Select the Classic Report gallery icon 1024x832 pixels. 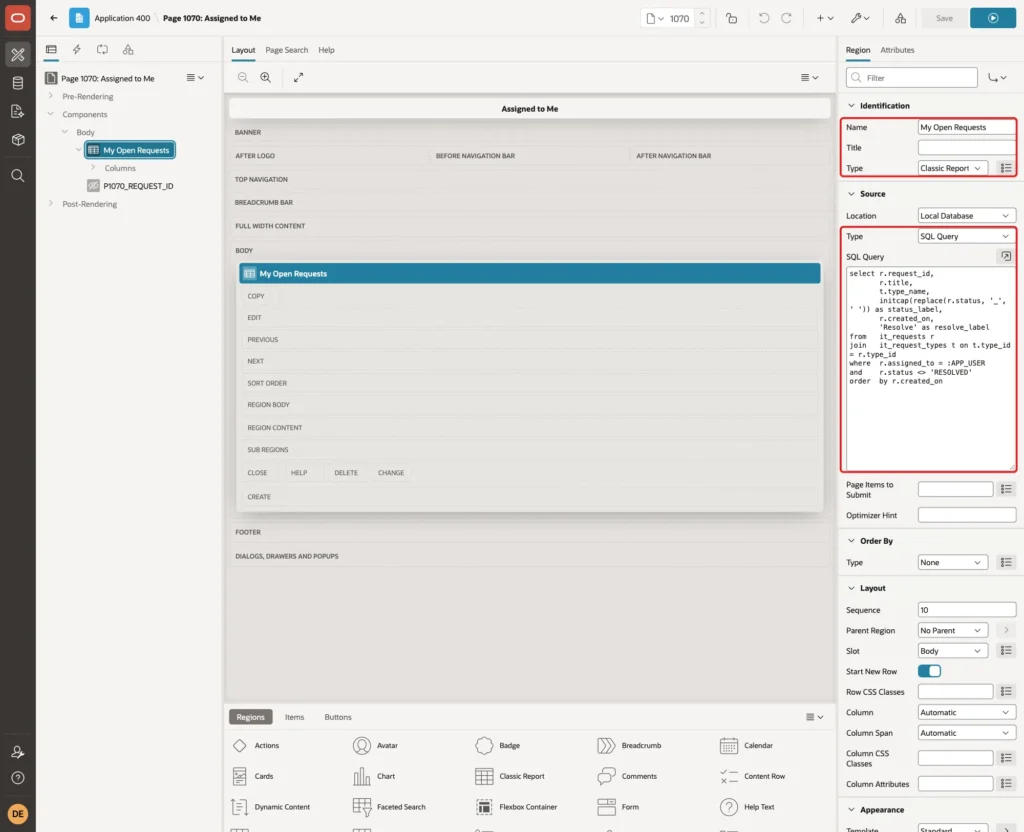pyautogui.click(x=484, y=776)
